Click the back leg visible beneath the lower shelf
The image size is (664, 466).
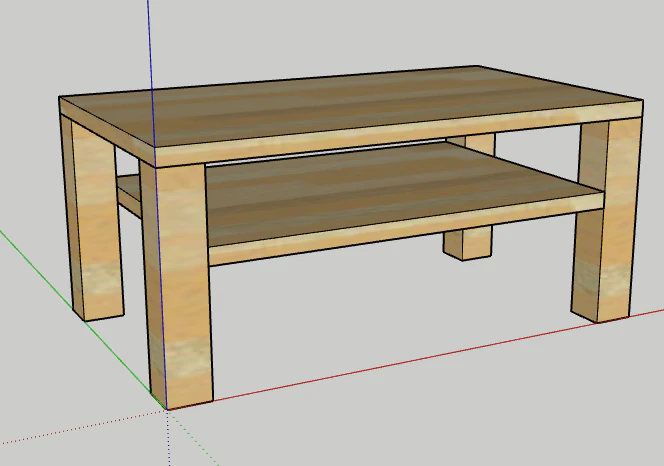coord(468,244)
